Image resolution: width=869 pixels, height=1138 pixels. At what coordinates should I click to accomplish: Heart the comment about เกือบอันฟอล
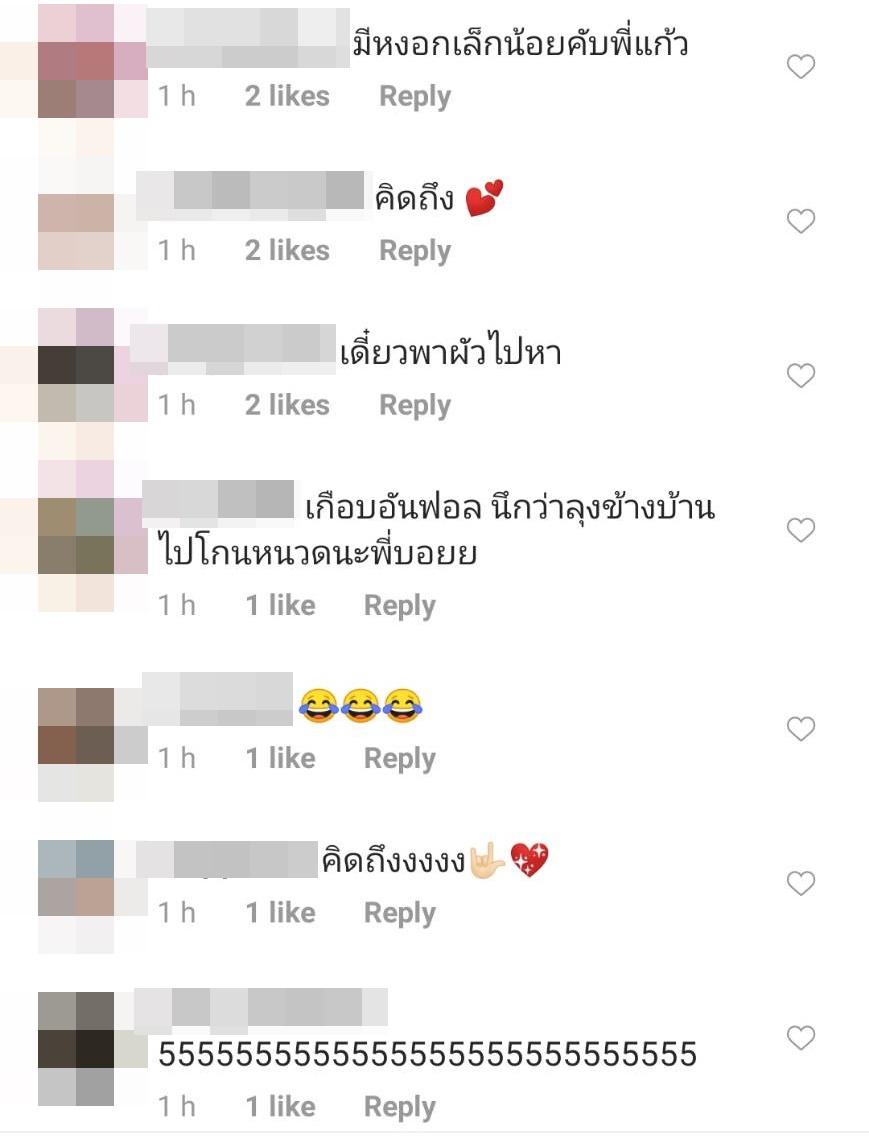(x=801, y=530)
